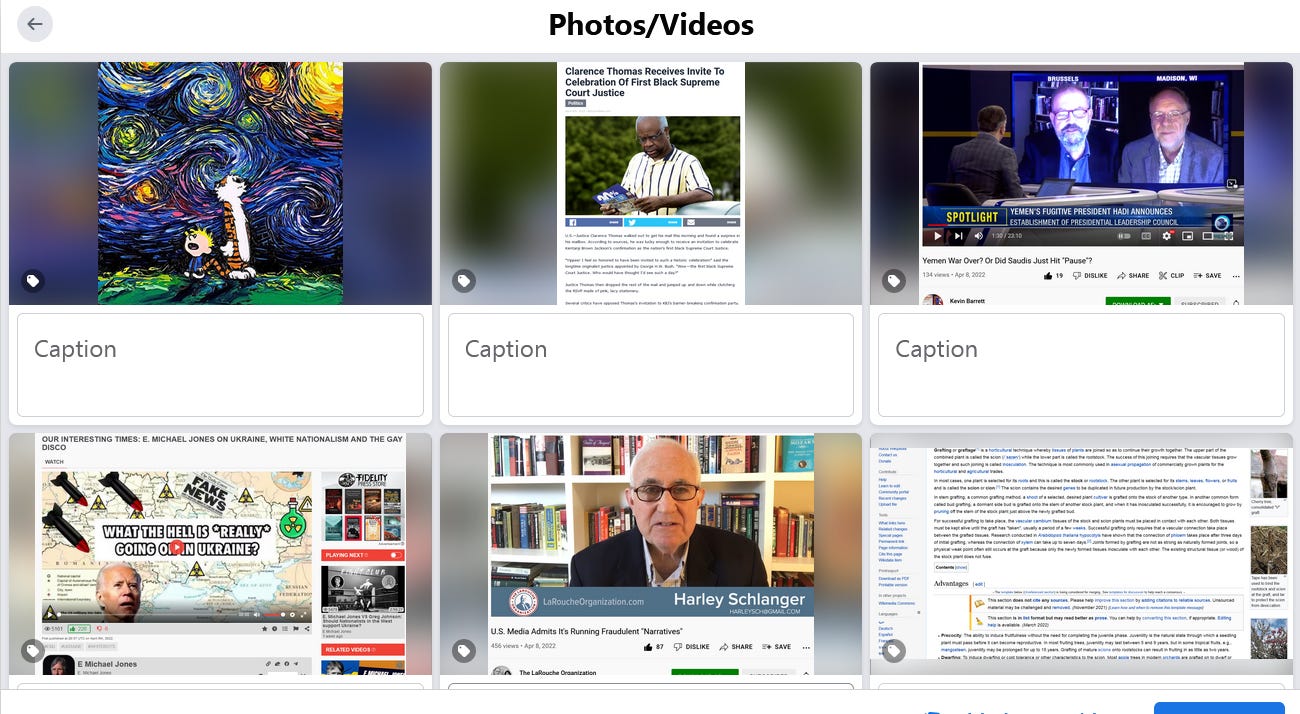Add caption under Clarence Thomas article photo
This screenshot has height=714, width=1300.
(x=651, y=365)
